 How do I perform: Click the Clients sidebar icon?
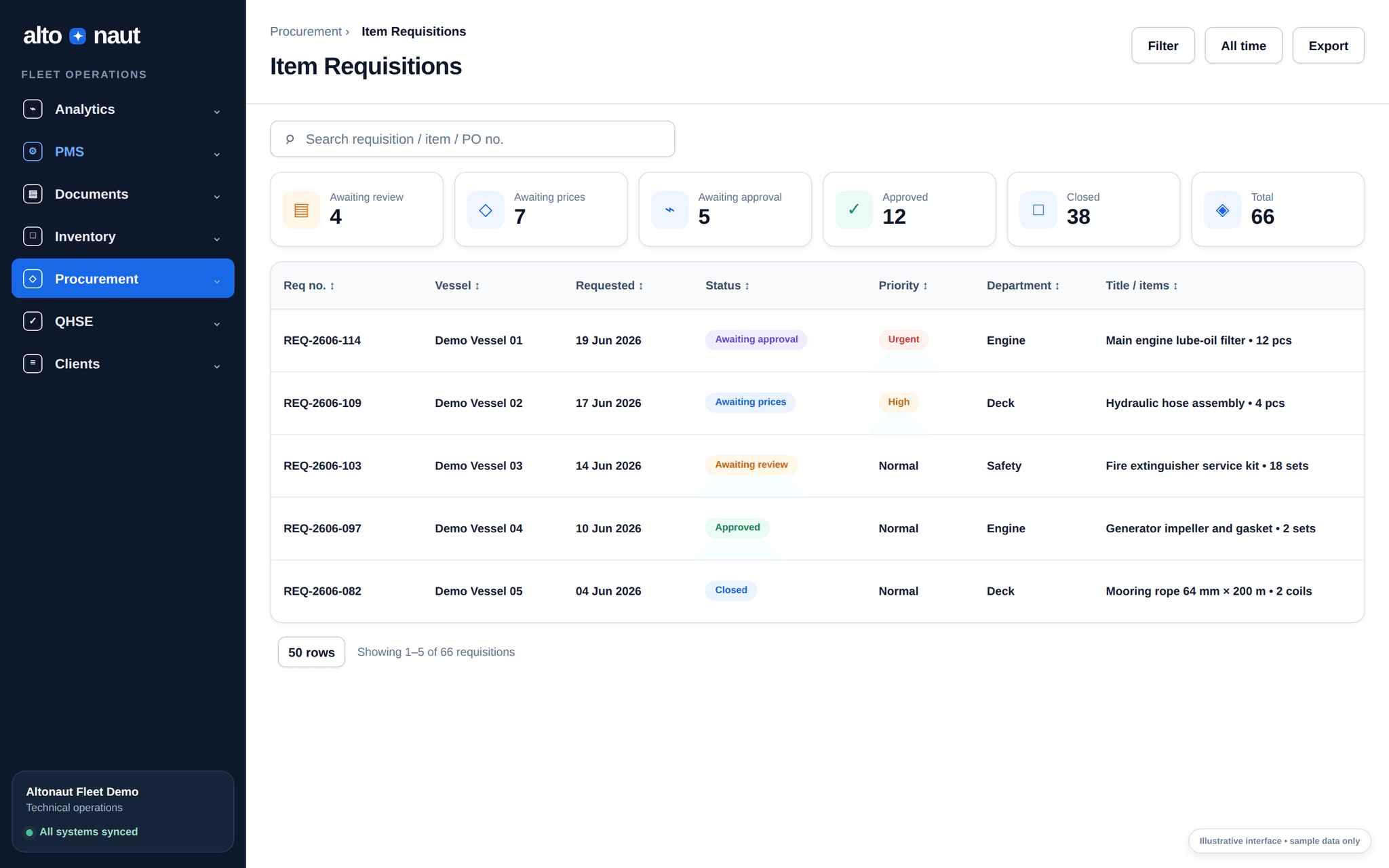[x=33, y=363]
